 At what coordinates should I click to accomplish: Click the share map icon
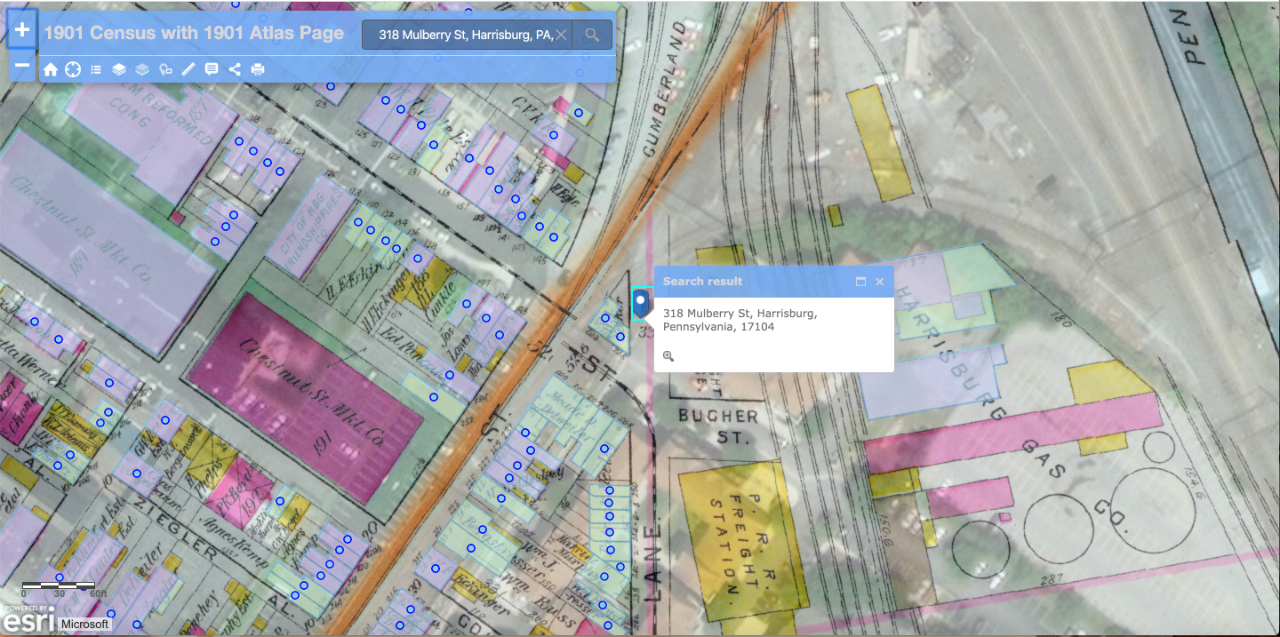pyautogui.click(x=235, y=69)
